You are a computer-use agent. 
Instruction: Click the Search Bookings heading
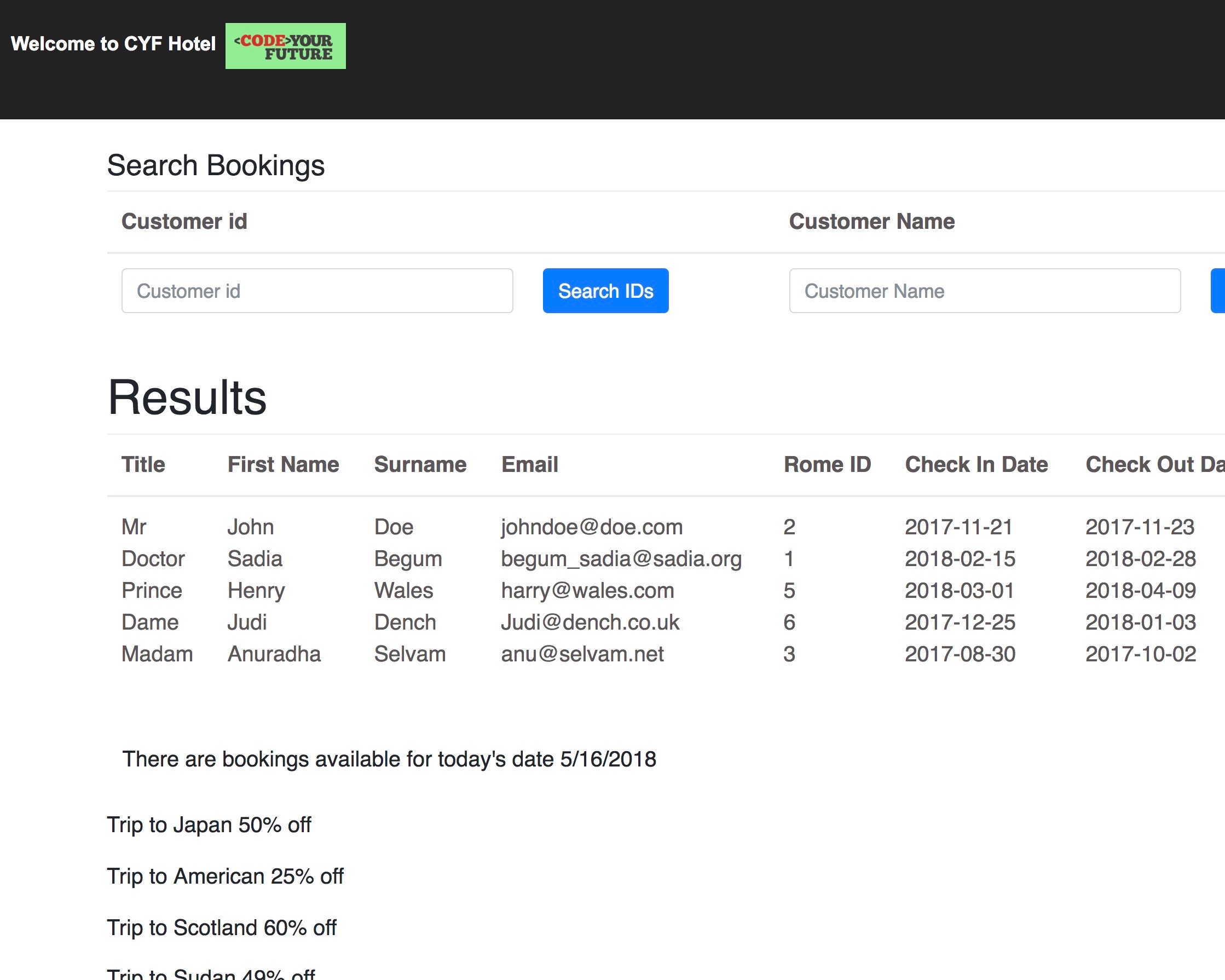(216, 165)
